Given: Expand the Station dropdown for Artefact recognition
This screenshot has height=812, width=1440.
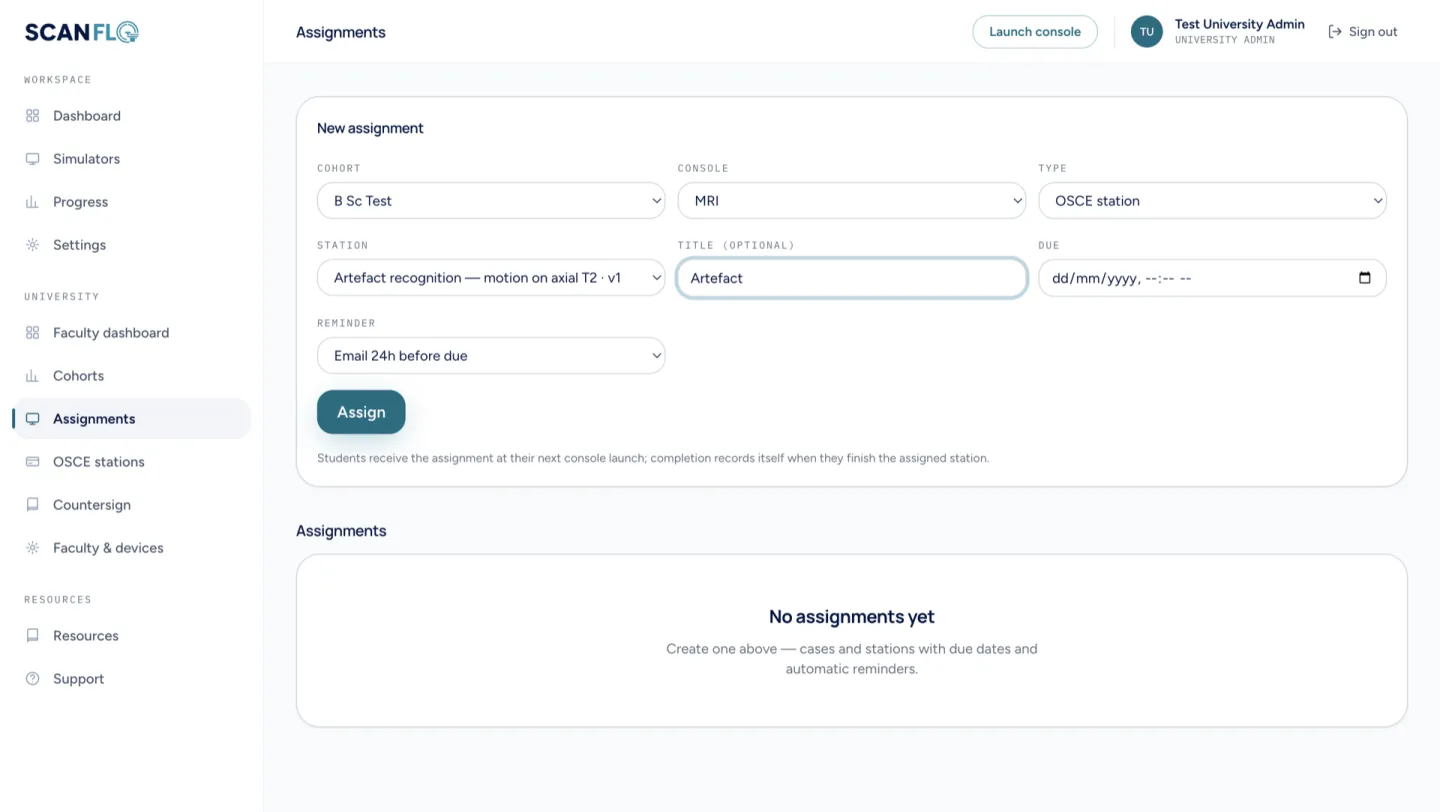Looking at the screenshot, I should [491, 278].
